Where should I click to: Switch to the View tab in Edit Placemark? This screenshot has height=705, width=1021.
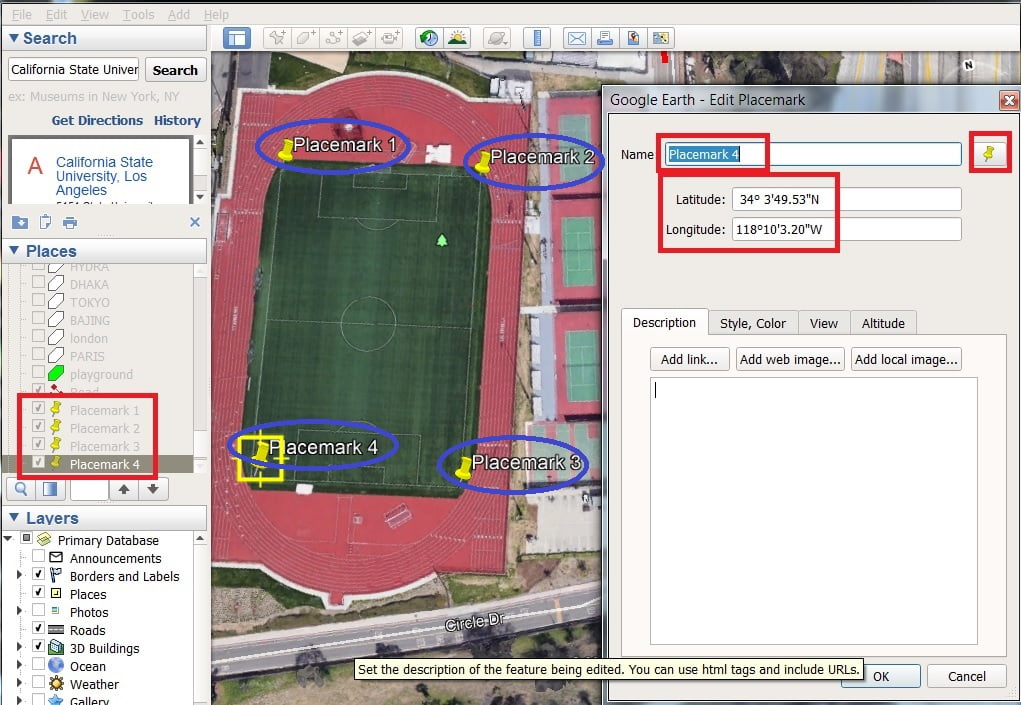tap(824, 324)
